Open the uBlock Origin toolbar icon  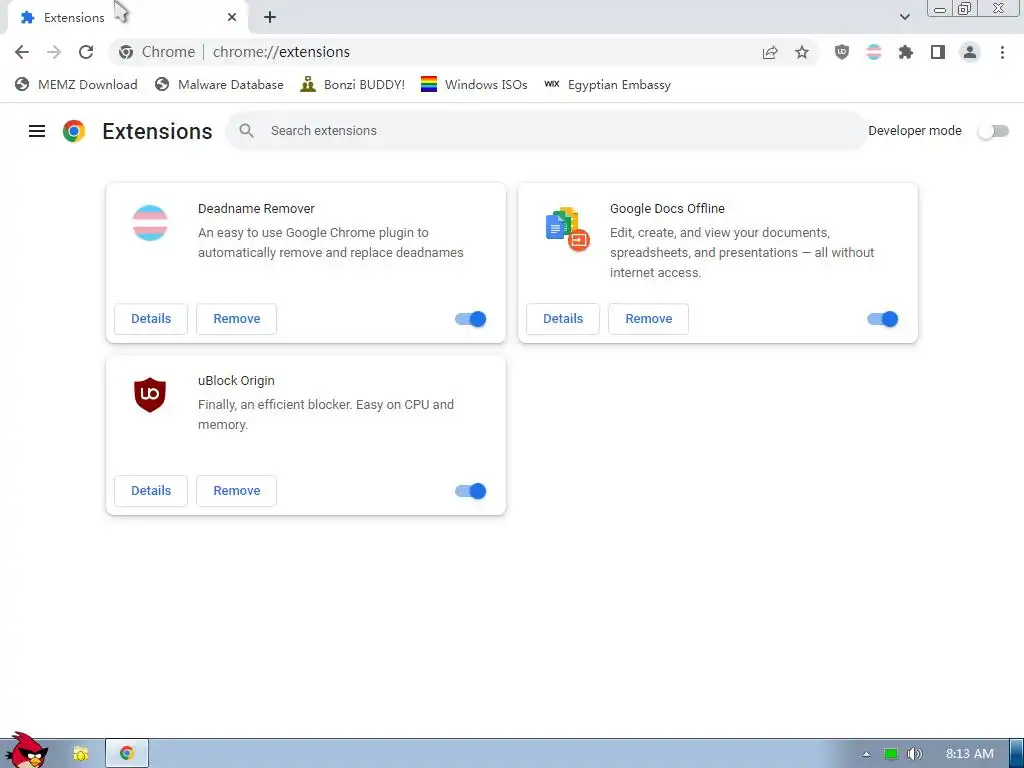(842, 52)
